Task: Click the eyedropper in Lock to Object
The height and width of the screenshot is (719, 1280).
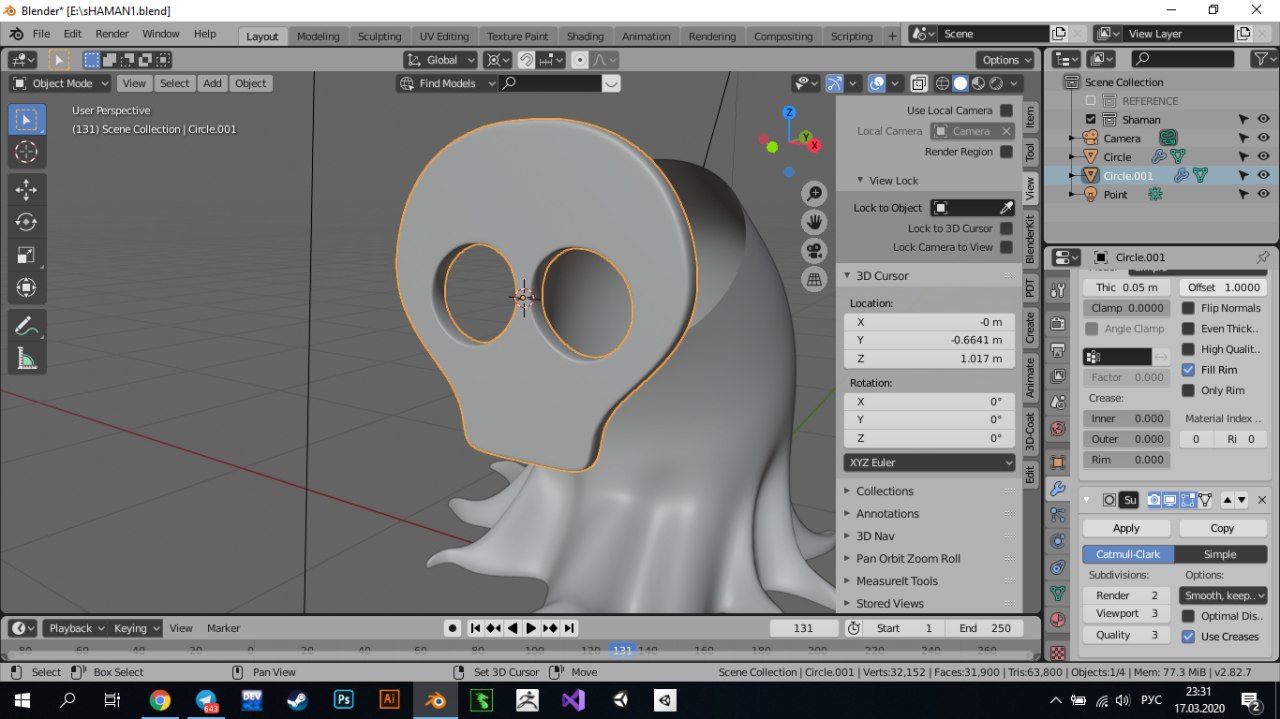Action: [x=1006, y=208]
